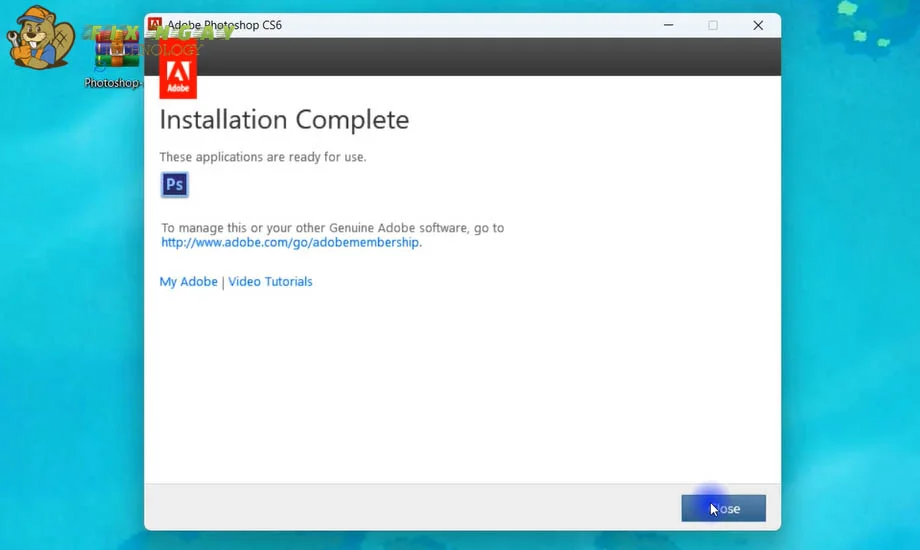This screenshot has width=920, height=550.
Task: Minimize the Adobe Photoshop CS6 window
Action: coord(668,25)
